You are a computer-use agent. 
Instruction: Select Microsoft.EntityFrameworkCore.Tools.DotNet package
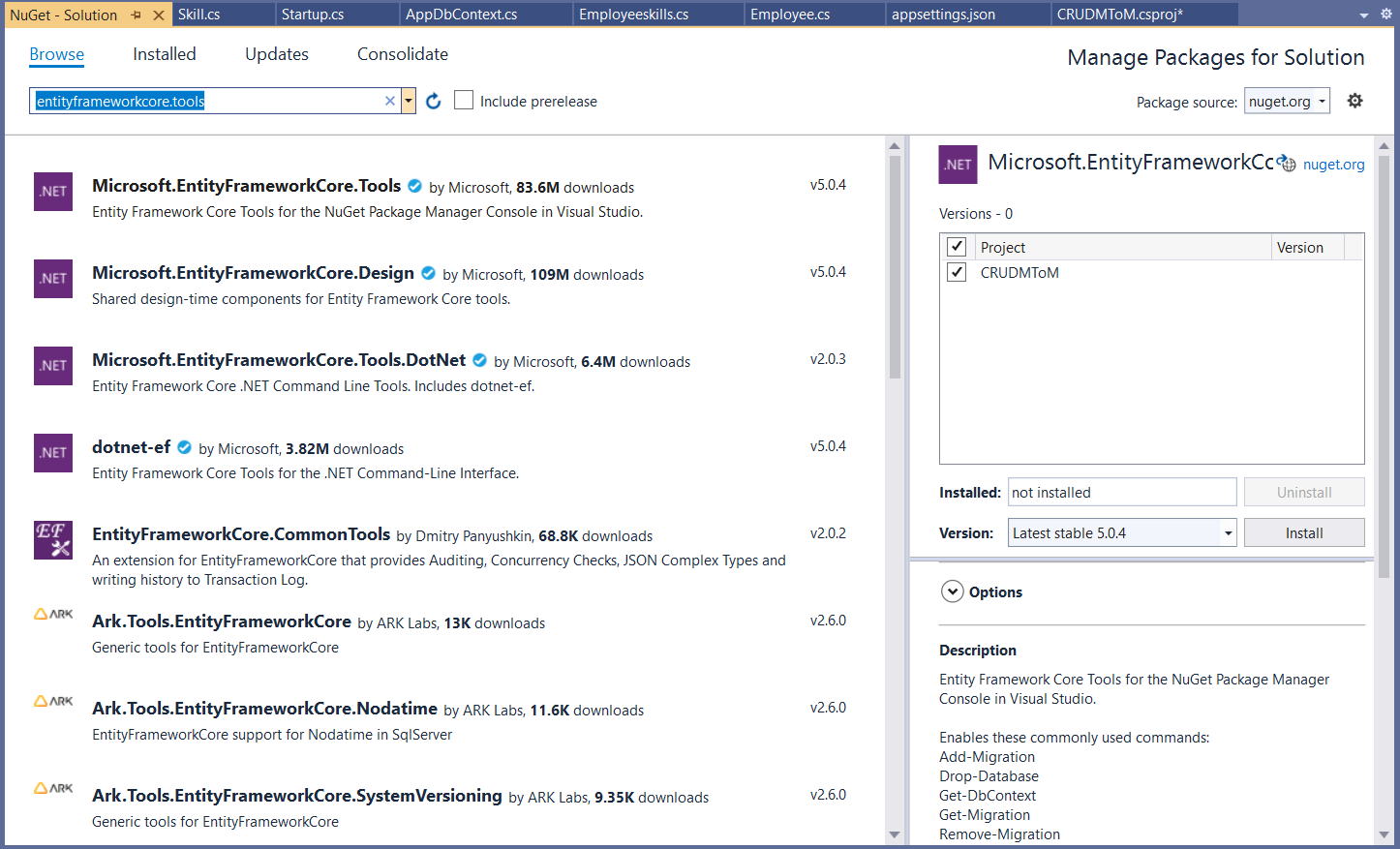click(x=445, y=371)
